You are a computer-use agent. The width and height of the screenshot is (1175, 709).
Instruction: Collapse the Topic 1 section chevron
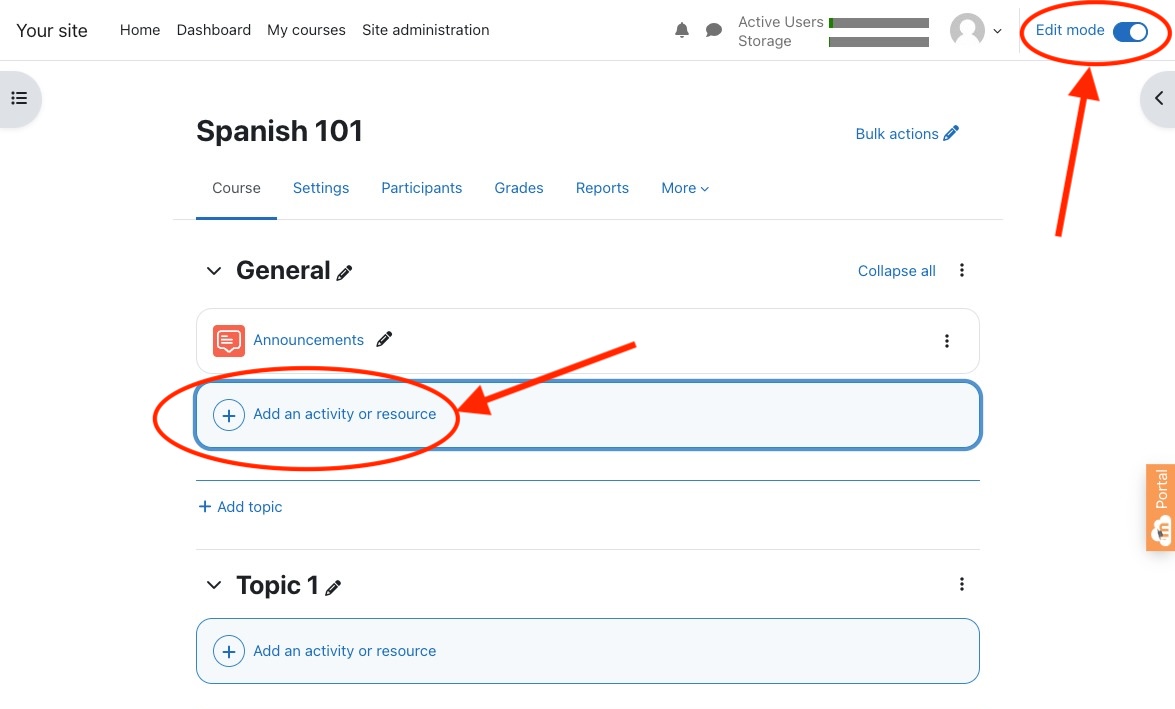pos(213,585)
